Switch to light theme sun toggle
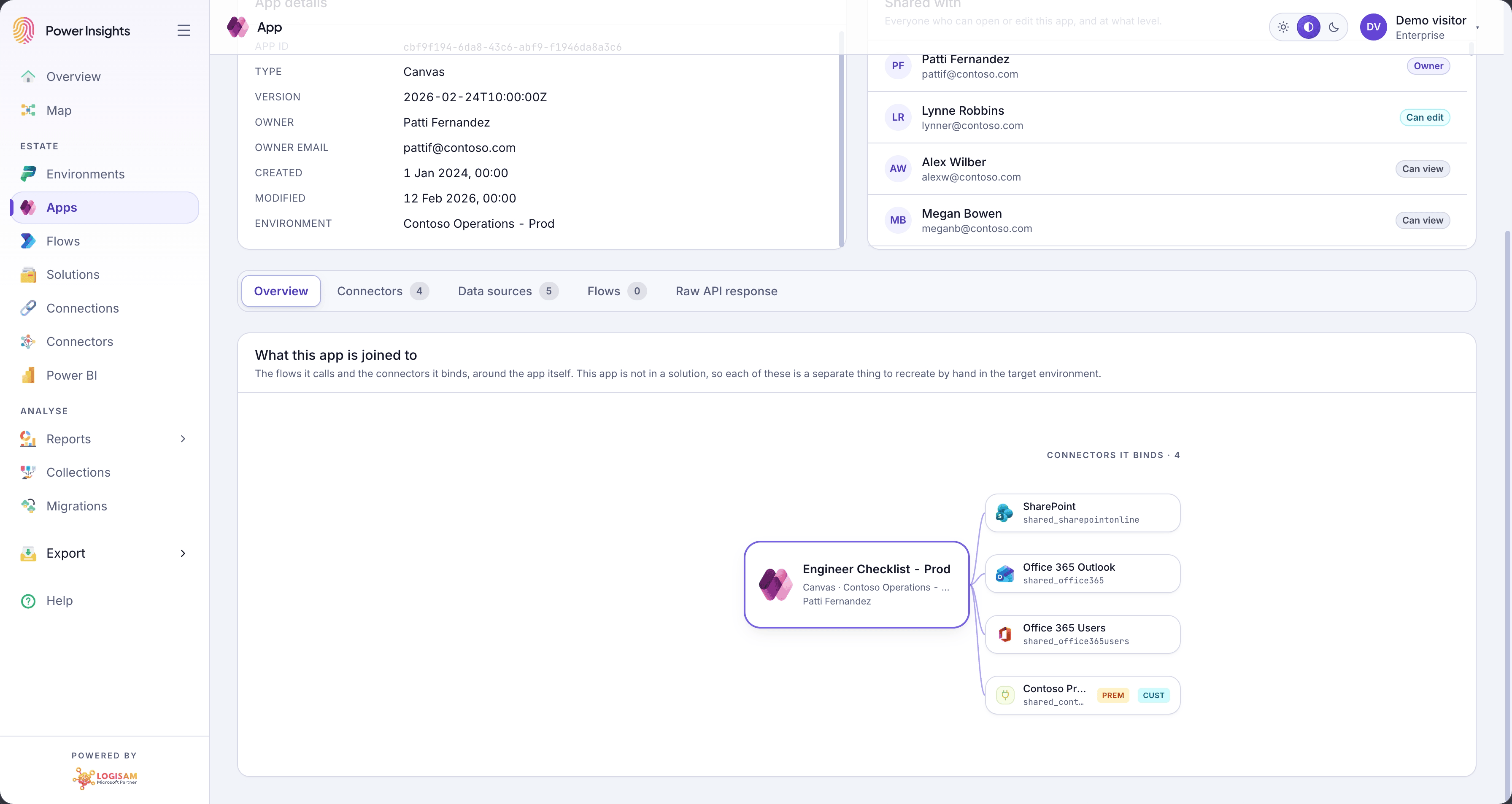This screenshot has width=1512, height=804. tap(1283, 27)
